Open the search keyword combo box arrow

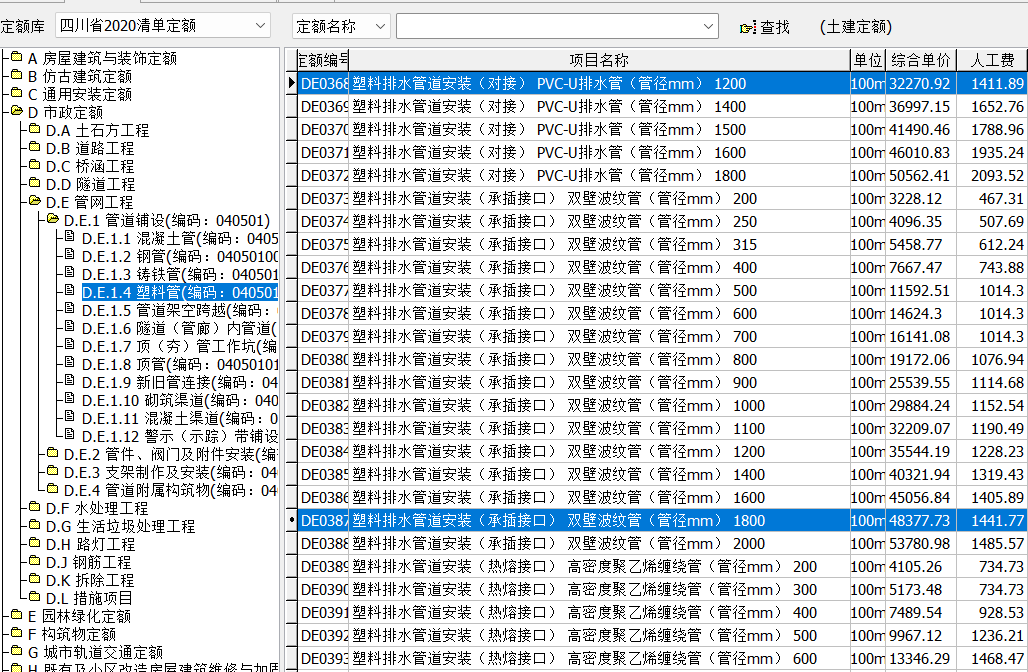708,26
